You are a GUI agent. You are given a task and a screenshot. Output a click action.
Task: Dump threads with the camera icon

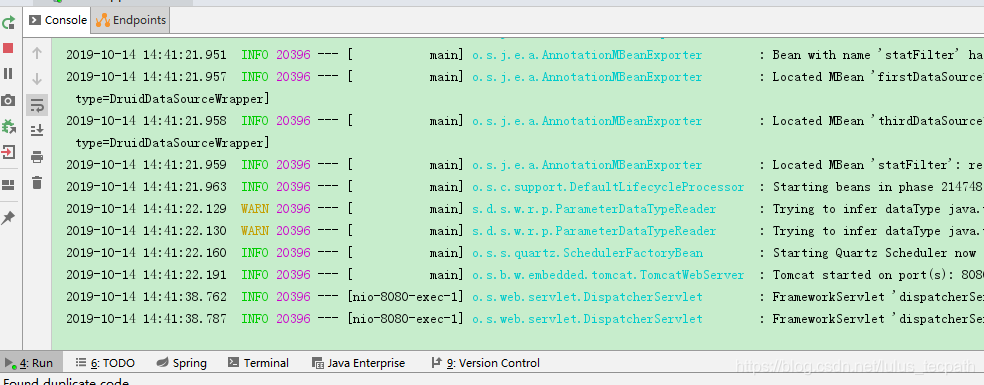[8, 100]
